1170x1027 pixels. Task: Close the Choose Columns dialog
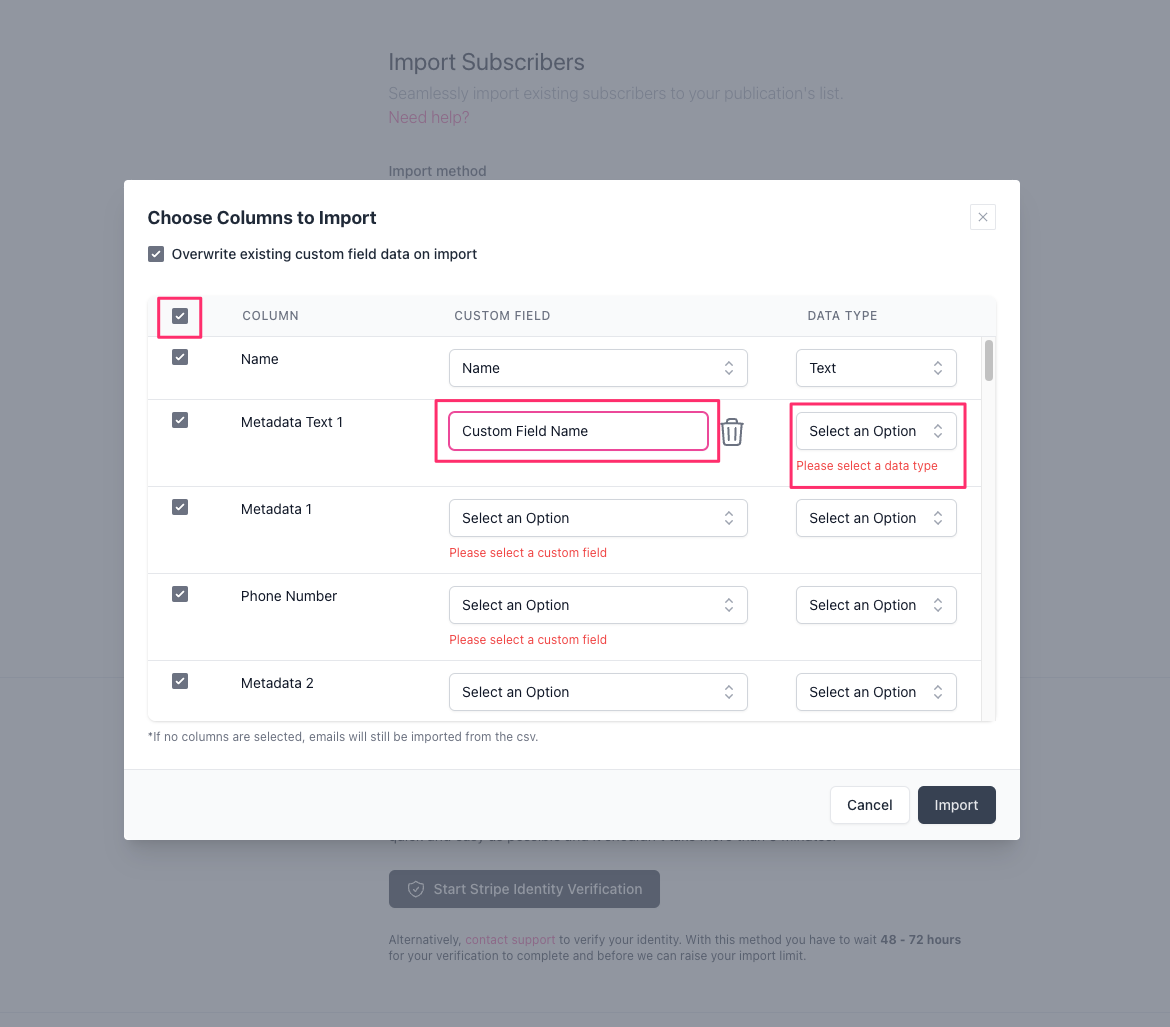click(x=982, y=217)
